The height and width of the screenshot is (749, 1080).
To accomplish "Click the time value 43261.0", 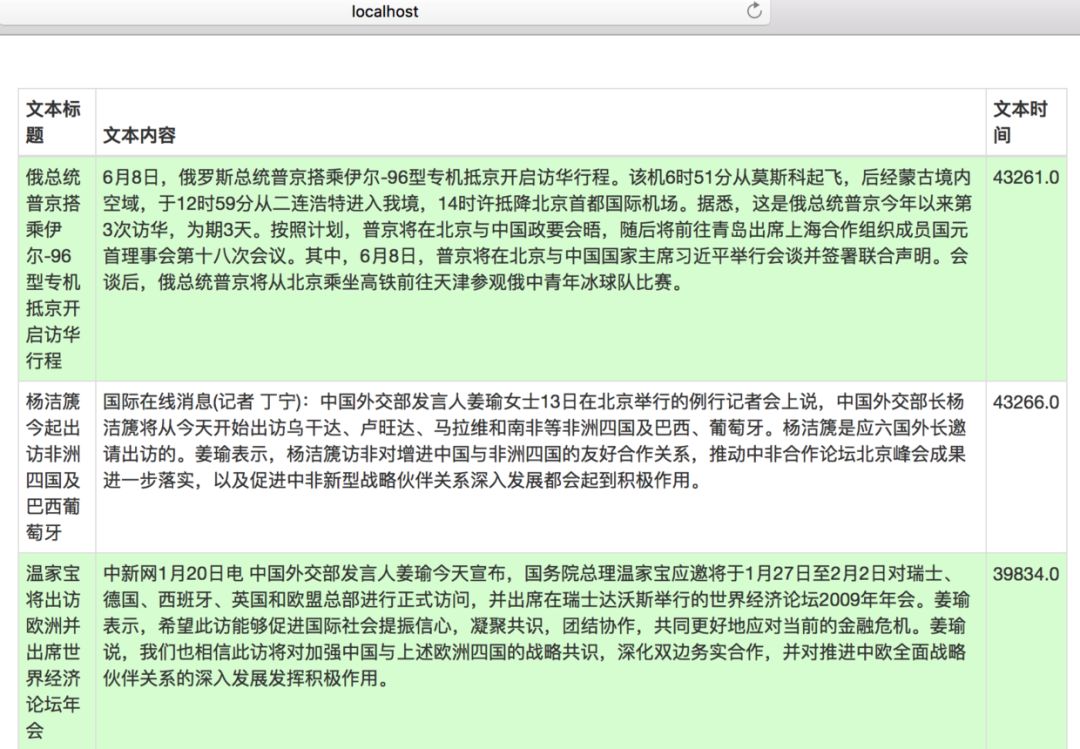I will (1026, 177).
